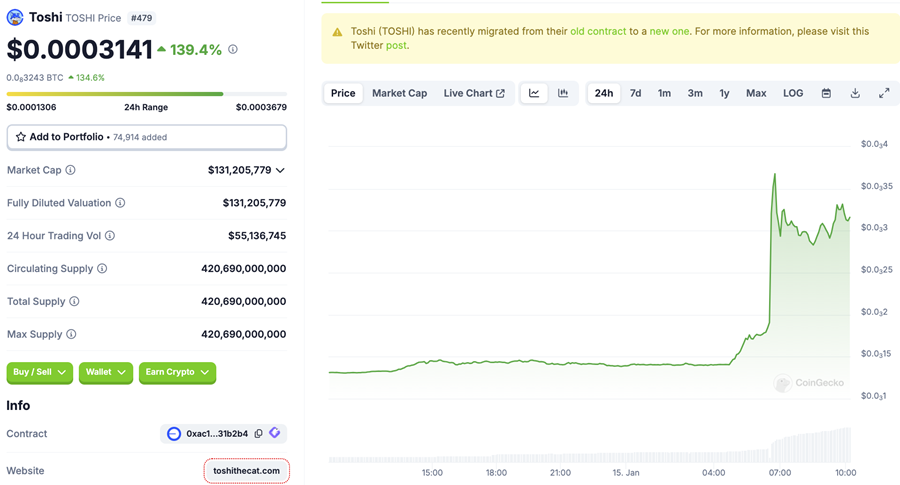Click Total Supply info icon

[x=74, y=301]
